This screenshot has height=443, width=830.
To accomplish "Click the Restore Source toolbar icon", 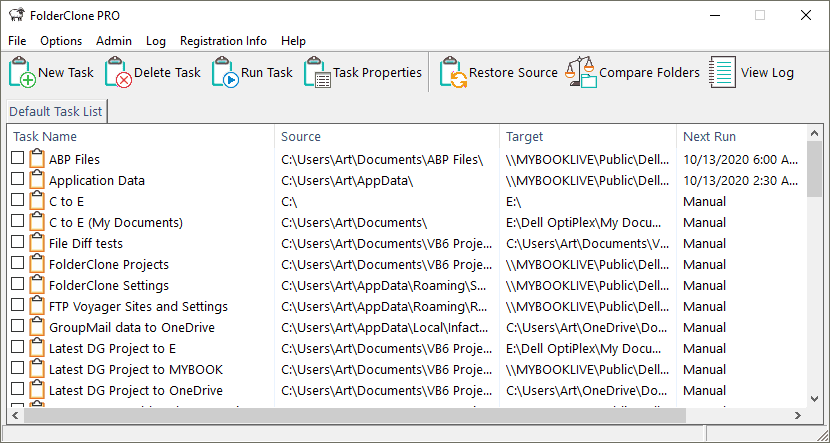I will 454,72.
